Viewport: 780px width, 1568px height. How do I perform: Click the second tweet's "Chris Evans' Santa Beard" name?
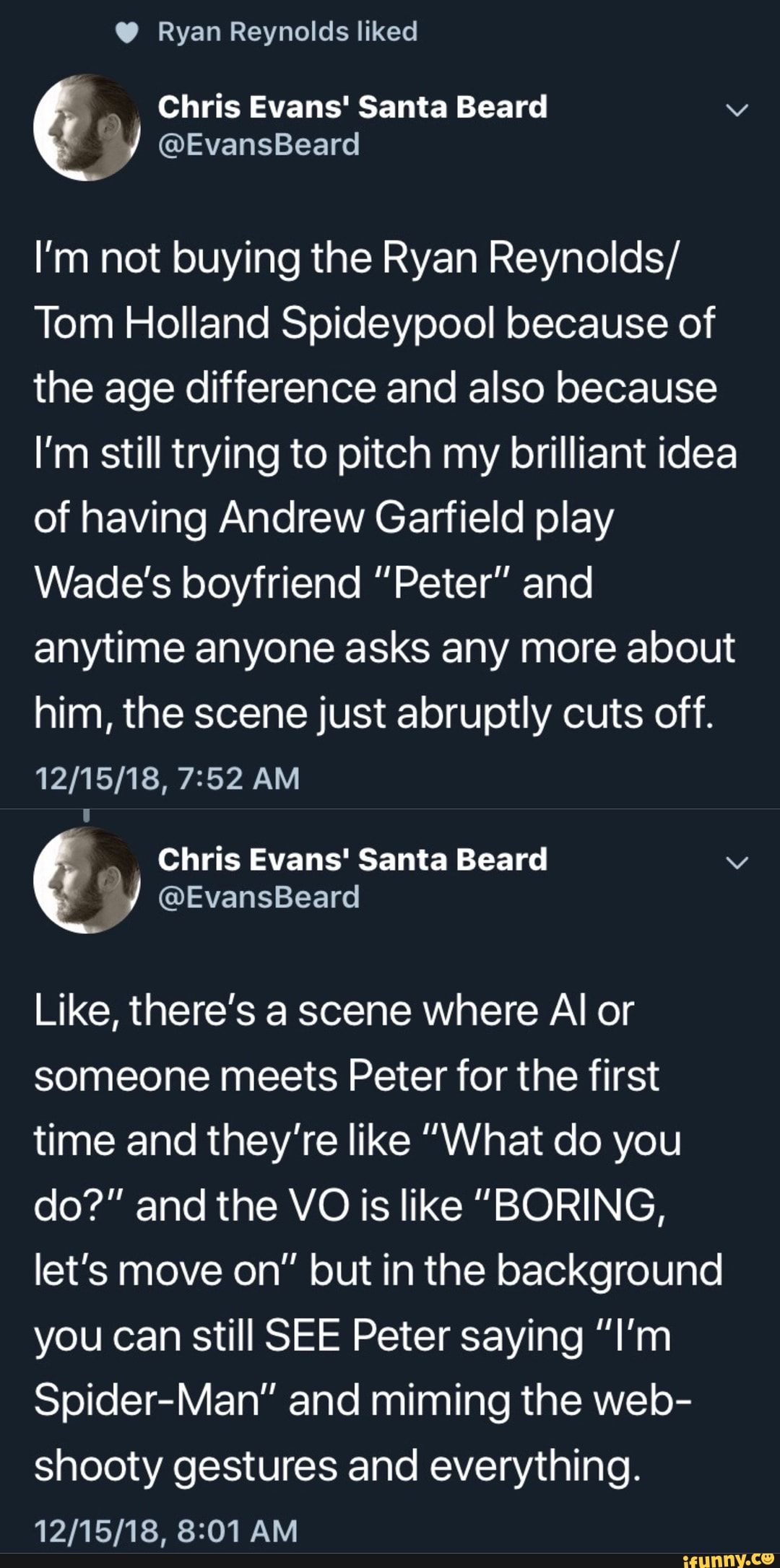pos(352,859)
